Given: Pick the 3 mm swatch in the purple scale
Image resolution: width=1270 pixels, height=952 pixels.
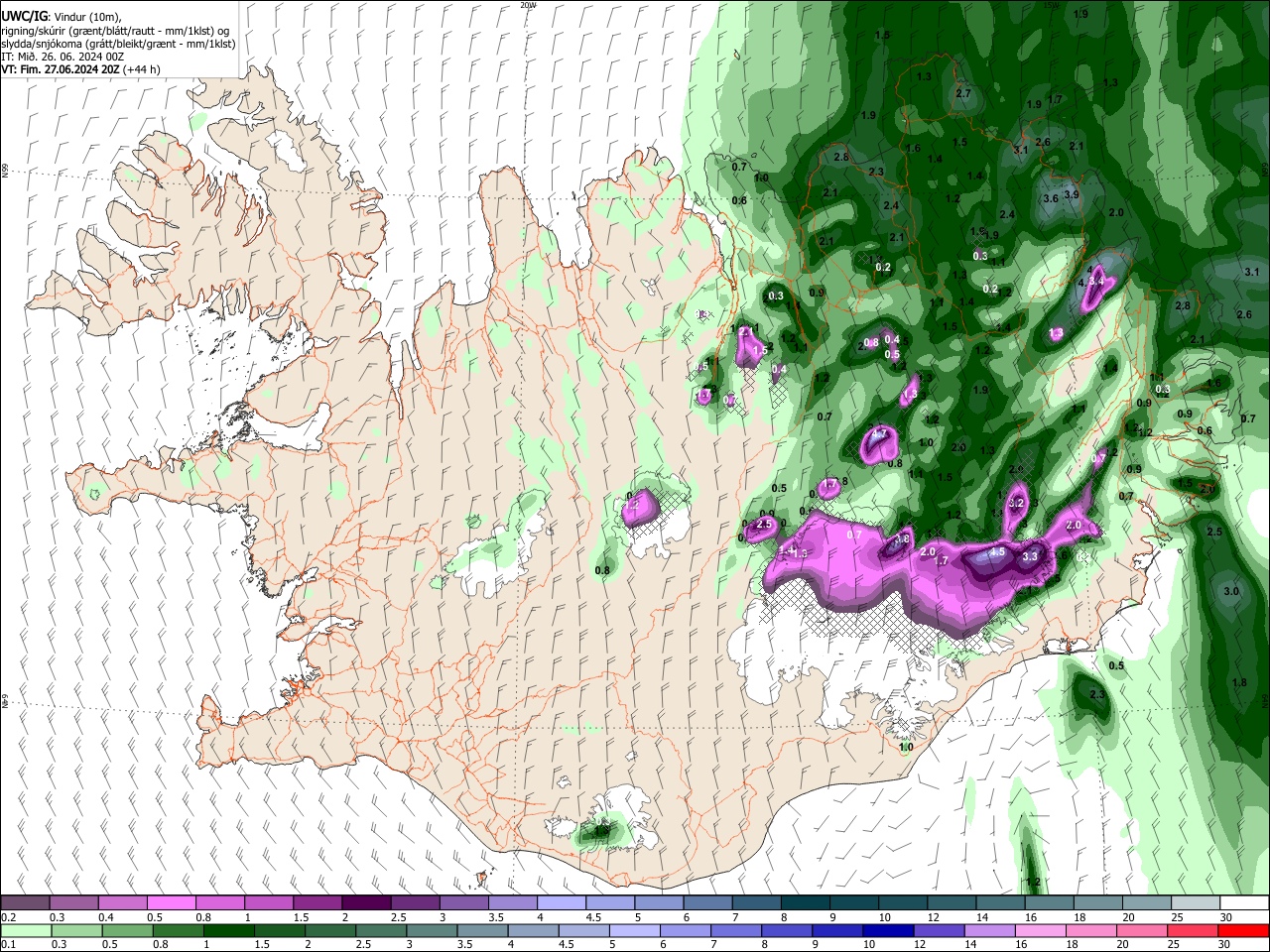Looking at the screenshot, I should 462,903.
